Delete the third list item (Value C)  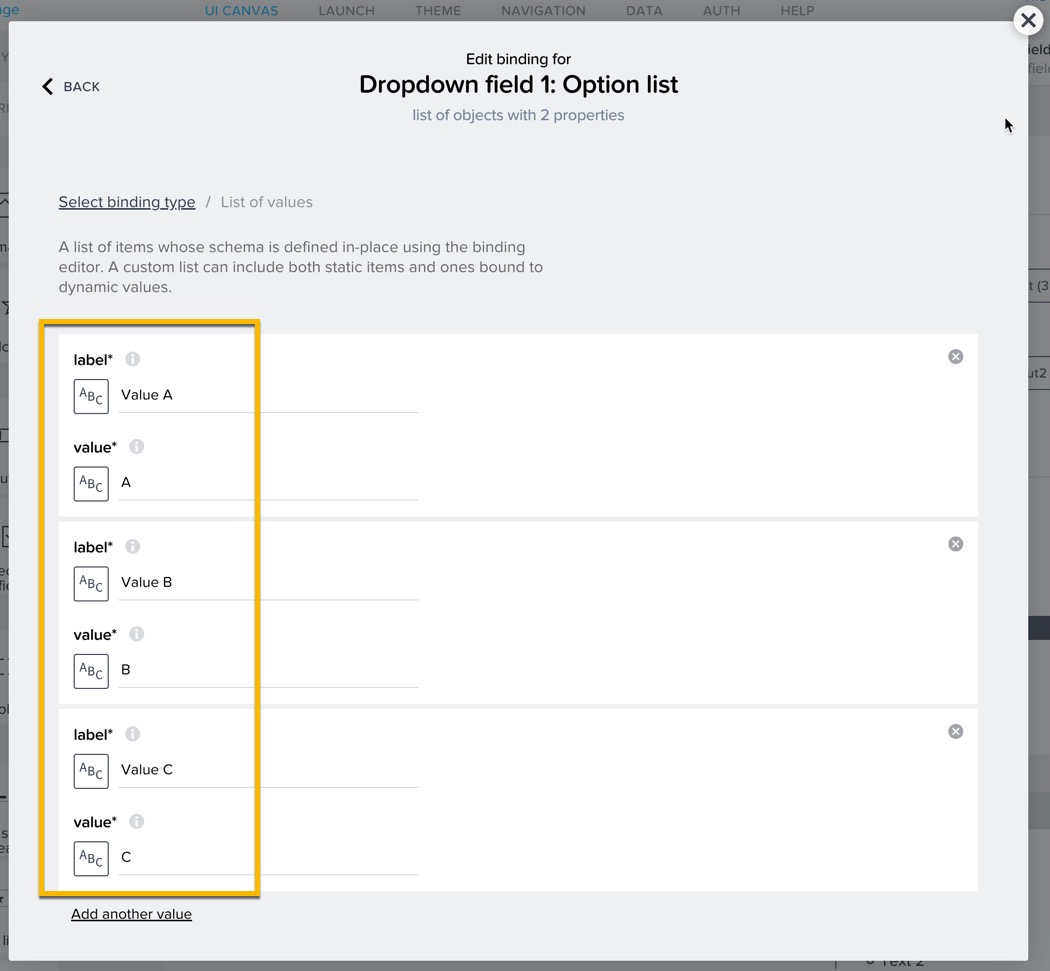pyautogui.click(x=955, y=732)
